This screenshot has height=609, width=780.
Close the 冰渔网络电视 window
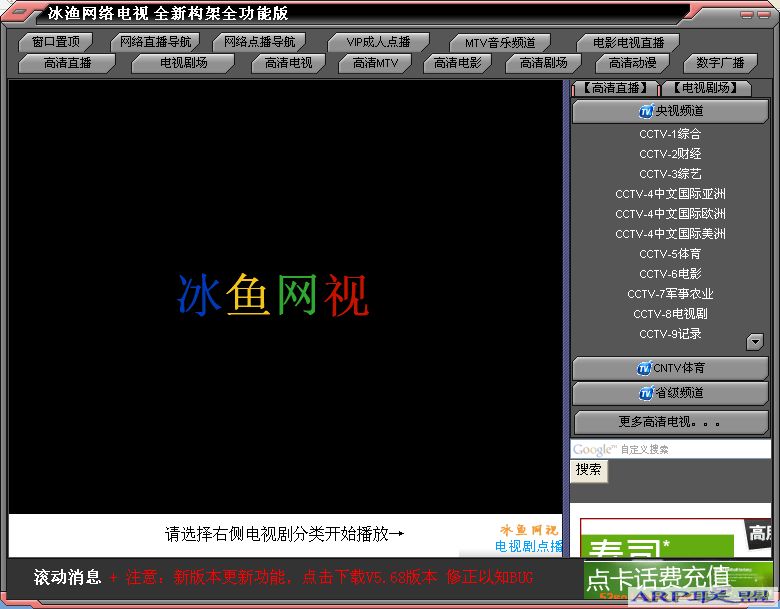click(764, 14)
